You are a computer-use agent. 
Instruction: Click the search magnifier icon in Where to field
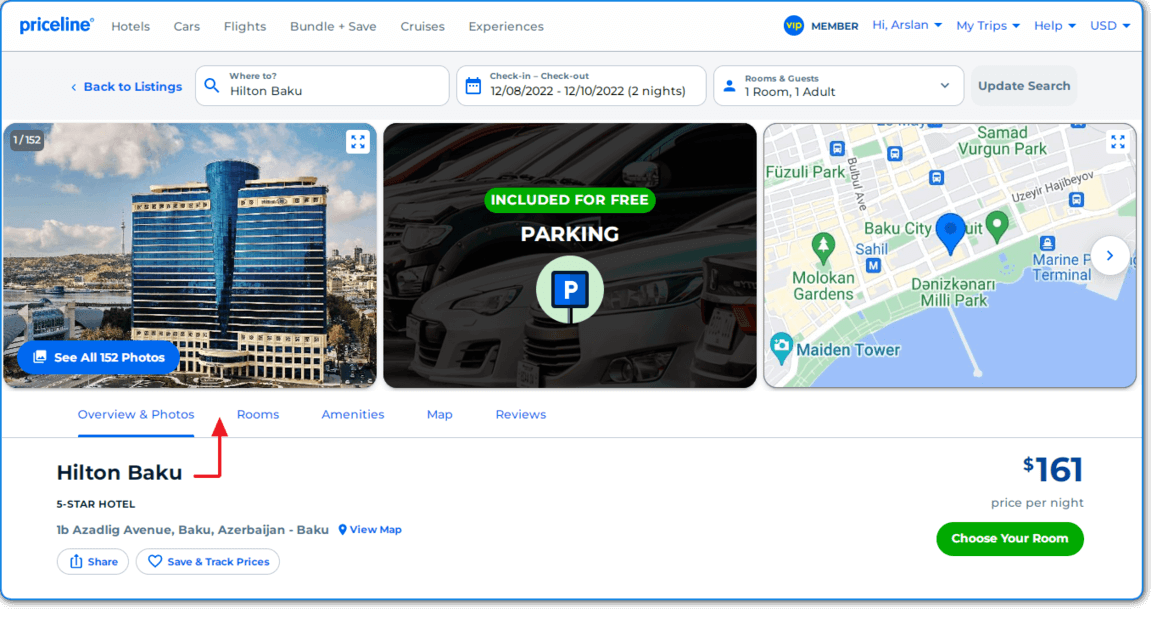[212, 85]
